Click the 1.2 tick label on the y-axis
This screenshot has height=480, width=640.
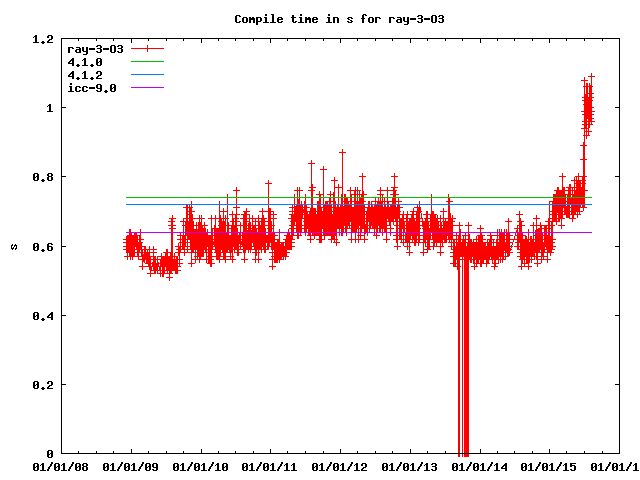pyautogui.click(x=42, y=39)
